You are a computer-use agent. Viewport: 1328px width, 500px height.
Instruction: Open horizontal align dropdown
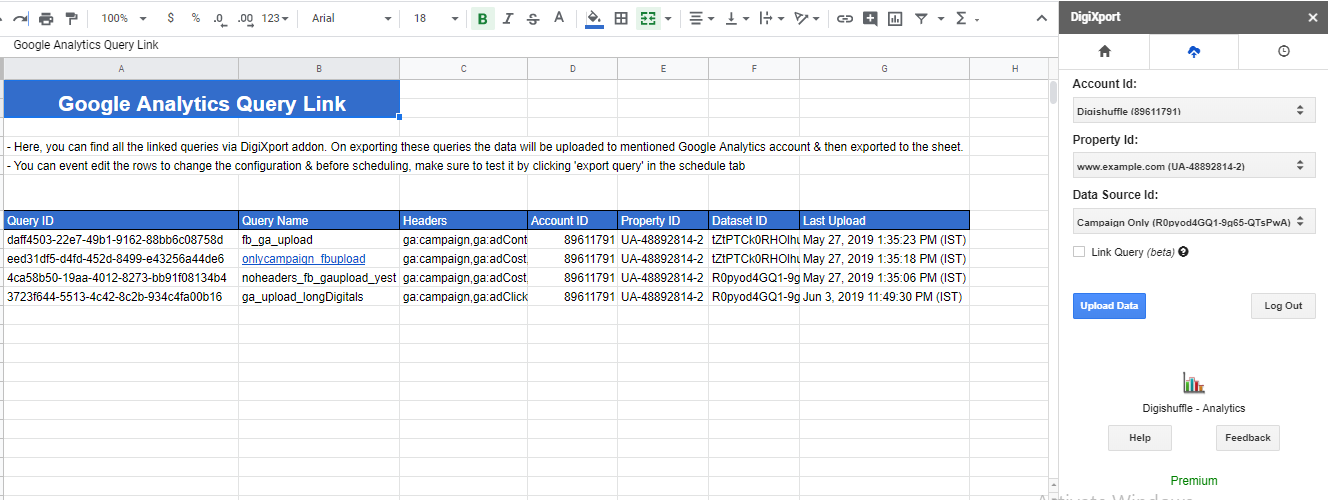pos(702,18)
